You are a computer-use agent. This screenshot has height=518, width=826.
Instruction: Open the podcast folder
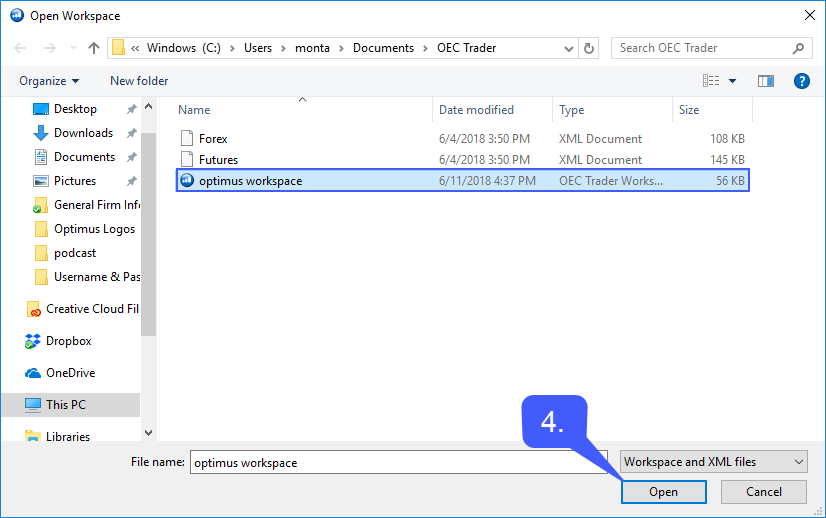pyautogui.click(x=75, y=253)
